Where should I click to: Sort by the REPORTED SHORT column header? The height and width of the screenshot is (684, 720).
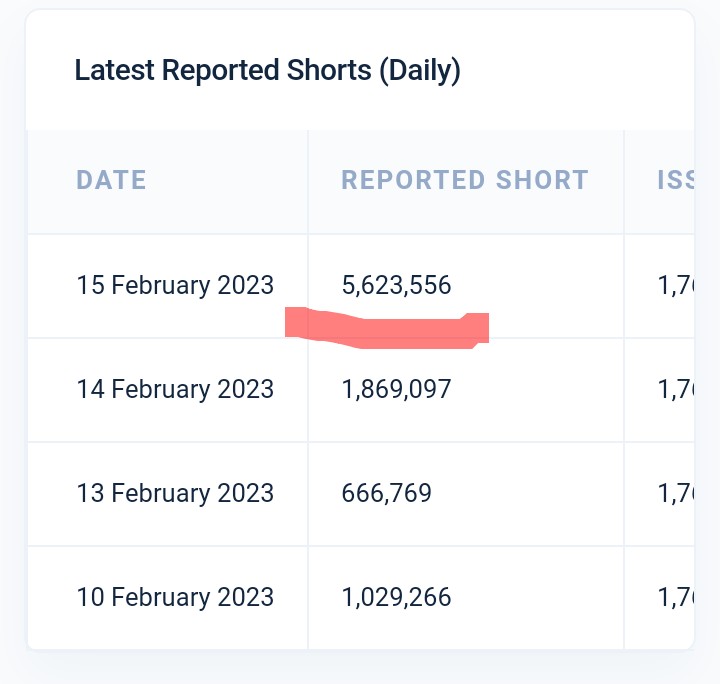point(465,180)
